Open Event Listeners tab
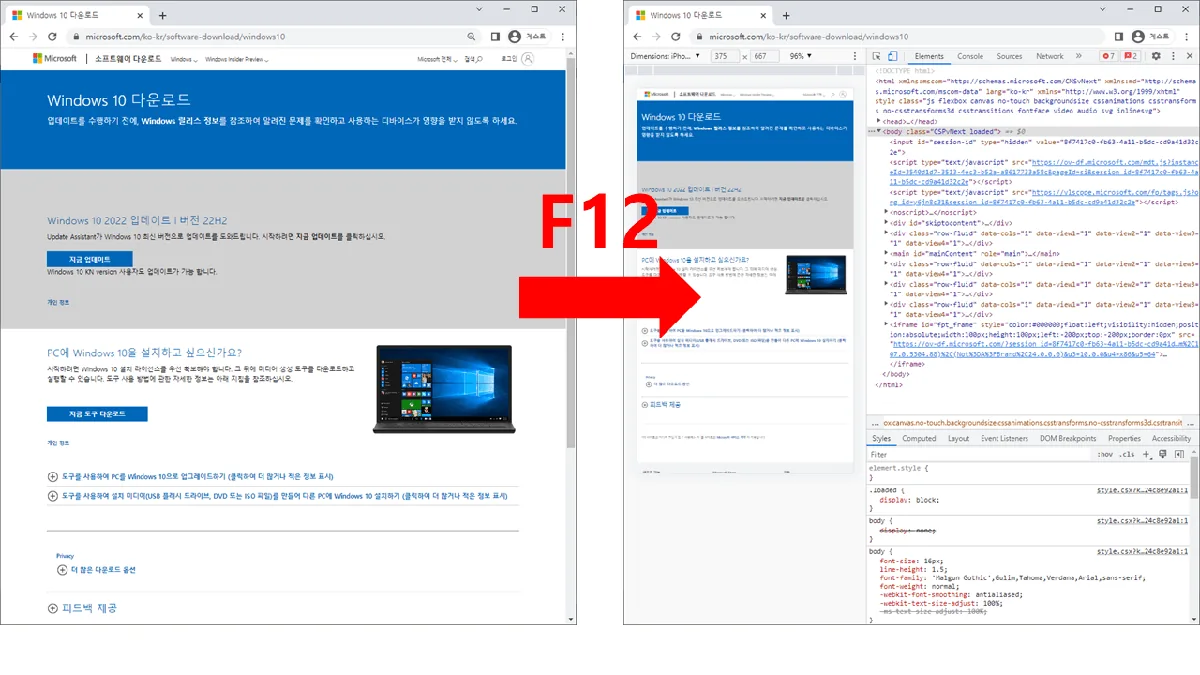Screen dimensions: 1200x675 click(1003, 438)
